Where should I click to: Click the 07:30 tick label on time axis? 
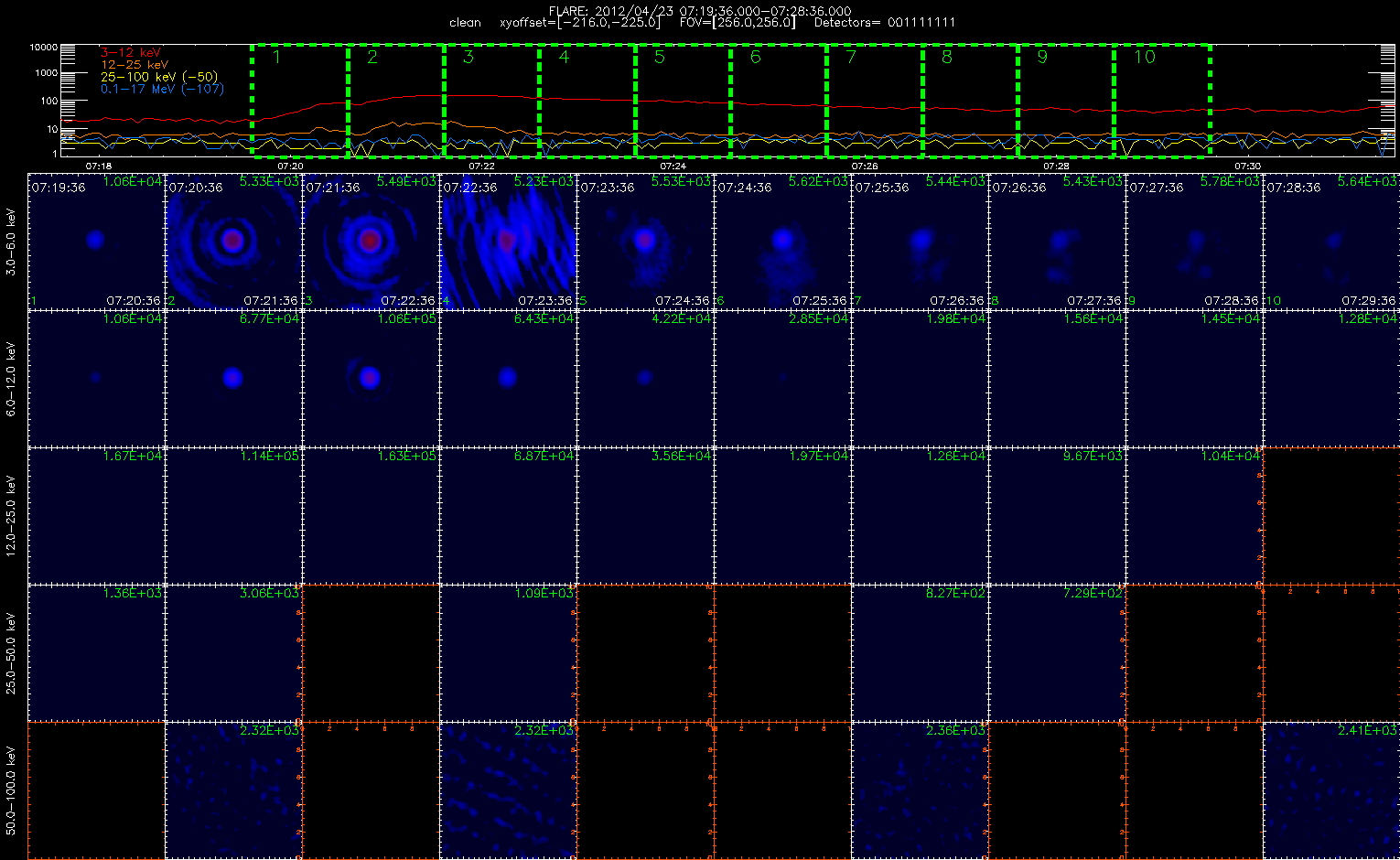[1247, 166]
